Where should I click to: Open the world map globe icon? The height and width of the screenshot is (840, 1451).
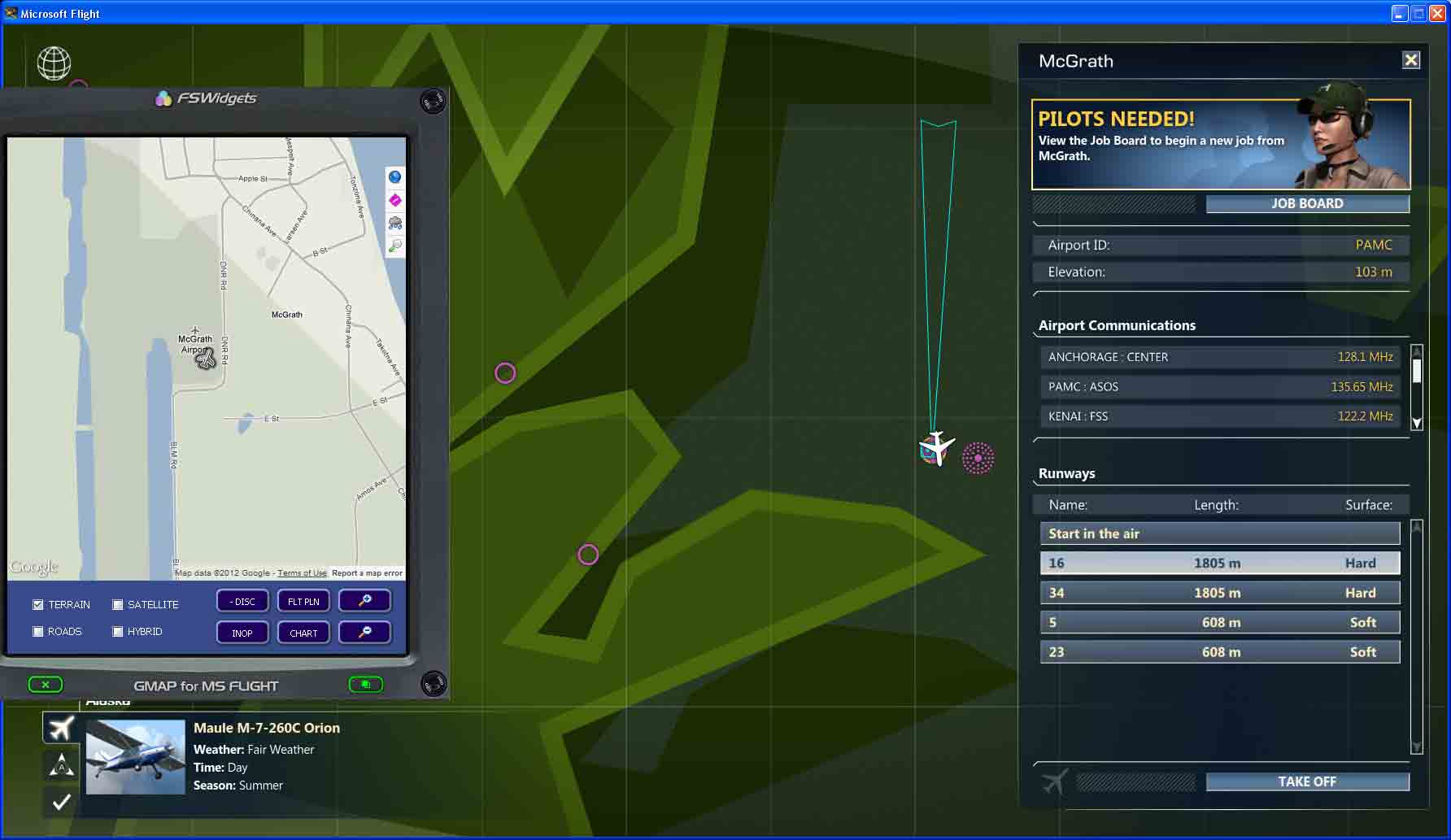point(54,63)
